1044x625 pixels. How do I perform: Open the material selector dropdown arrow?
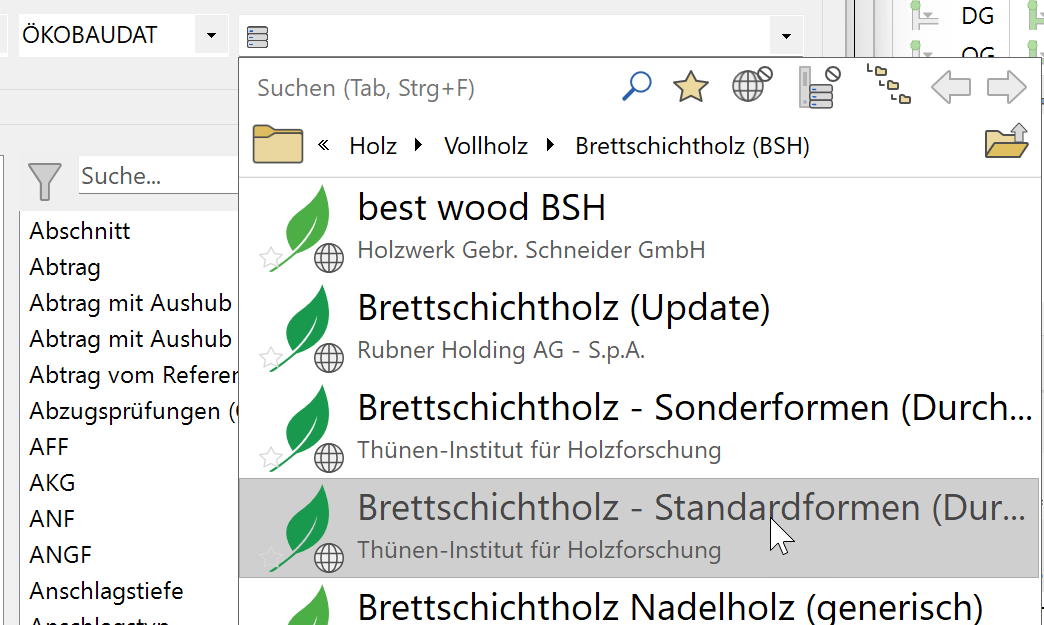786,36
